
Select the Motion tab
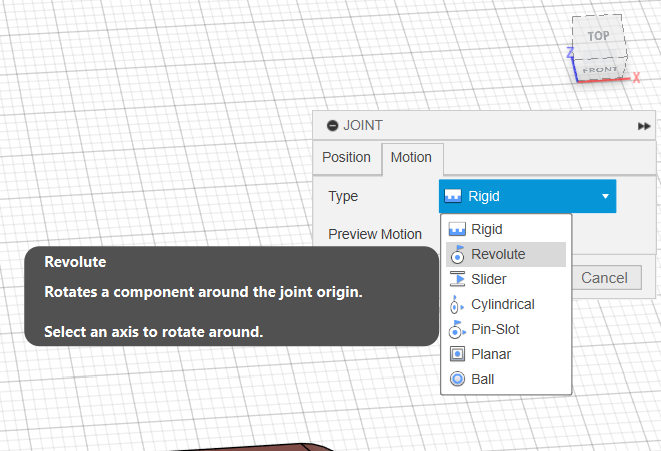point(411,157)
